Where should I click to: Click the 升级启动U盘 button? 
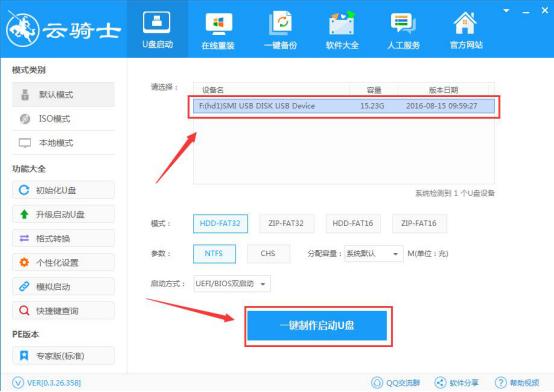64,214
